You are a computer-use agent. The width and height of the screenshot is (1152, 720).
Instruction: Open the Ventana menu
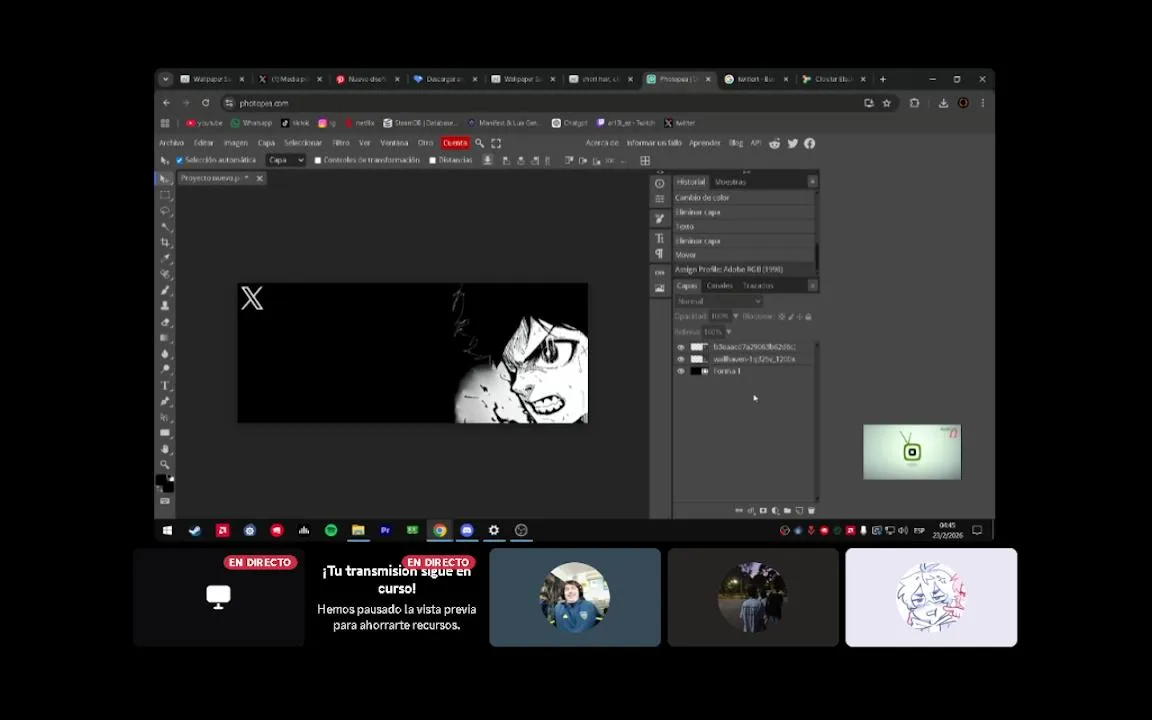point(394,143)
